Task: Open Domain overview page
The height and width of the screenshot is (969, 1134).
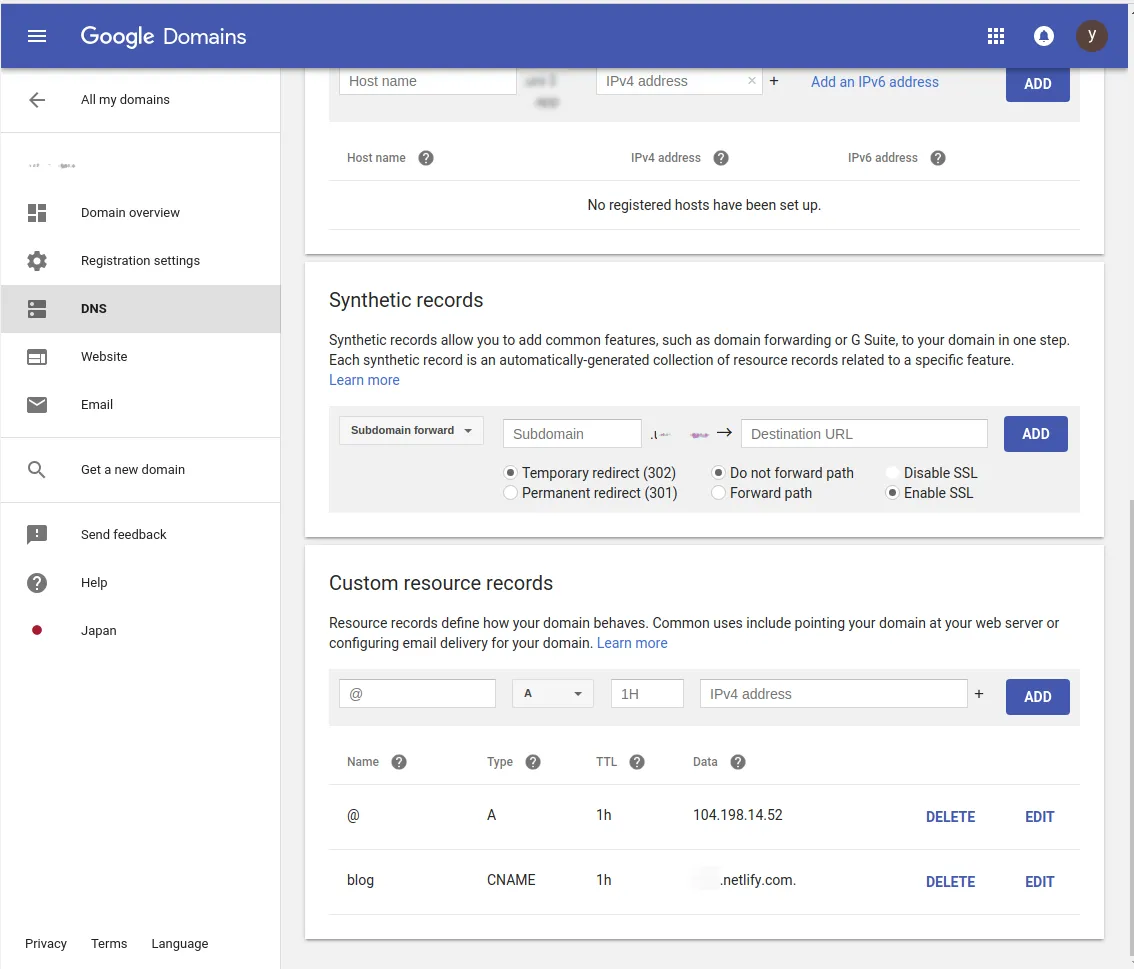Action: pos(130,213)
